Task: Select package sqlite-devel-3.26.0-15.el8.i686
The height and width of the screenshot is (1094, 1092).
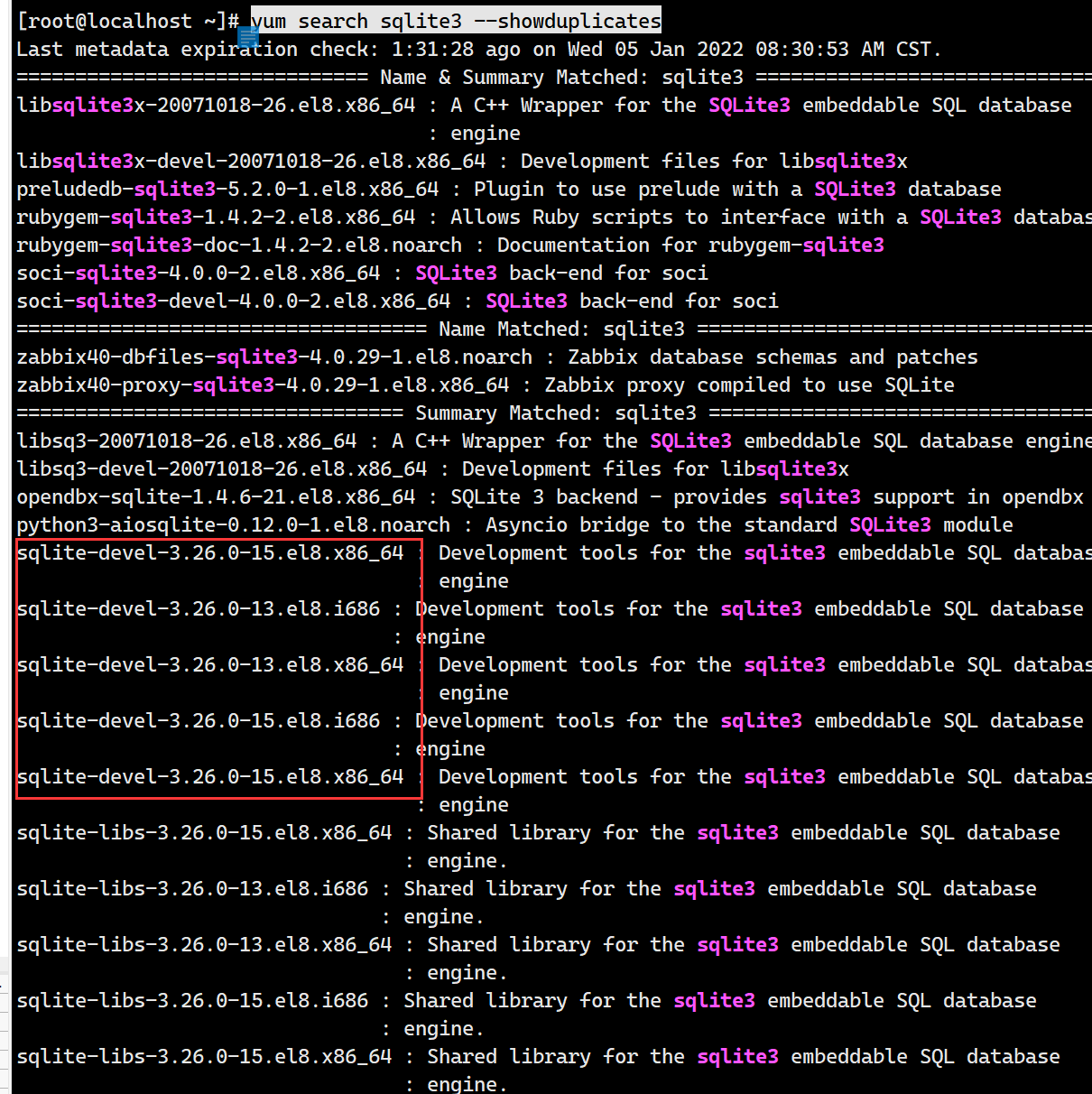Action: [199, 720]
